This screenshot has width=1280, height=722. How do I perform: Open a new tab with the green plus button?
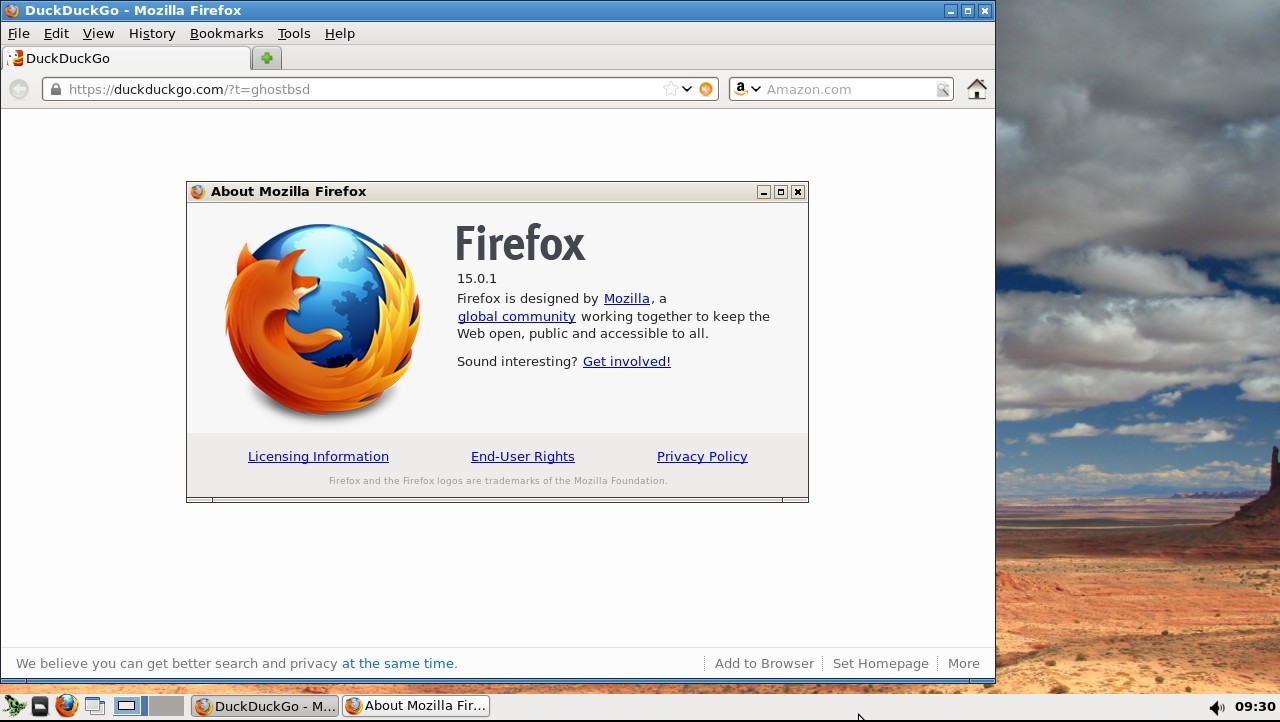(x=266, y=58)
